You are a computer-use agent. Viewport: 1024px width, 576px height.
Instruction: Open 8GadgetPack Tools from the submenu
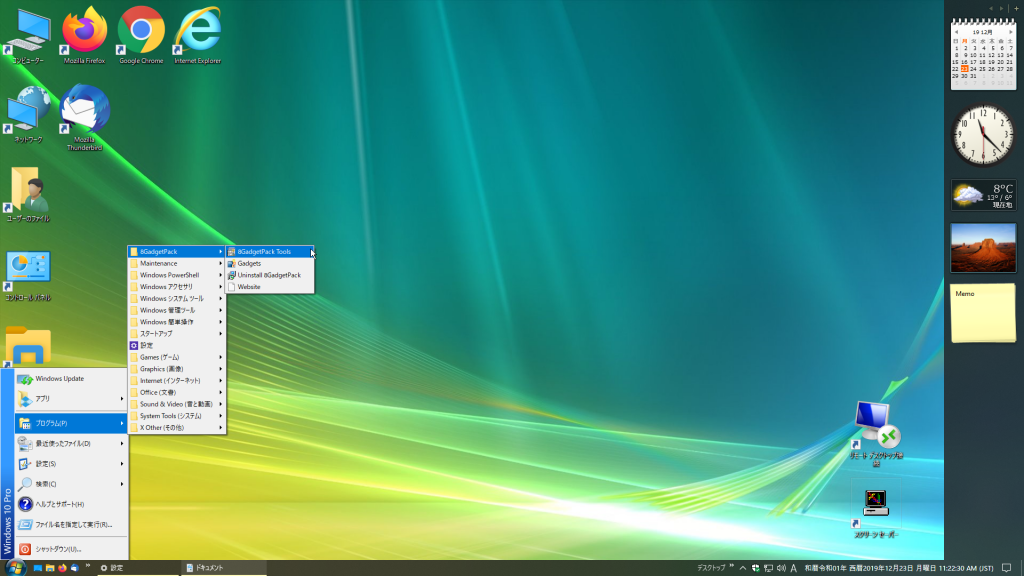click(x=270, y=251)
